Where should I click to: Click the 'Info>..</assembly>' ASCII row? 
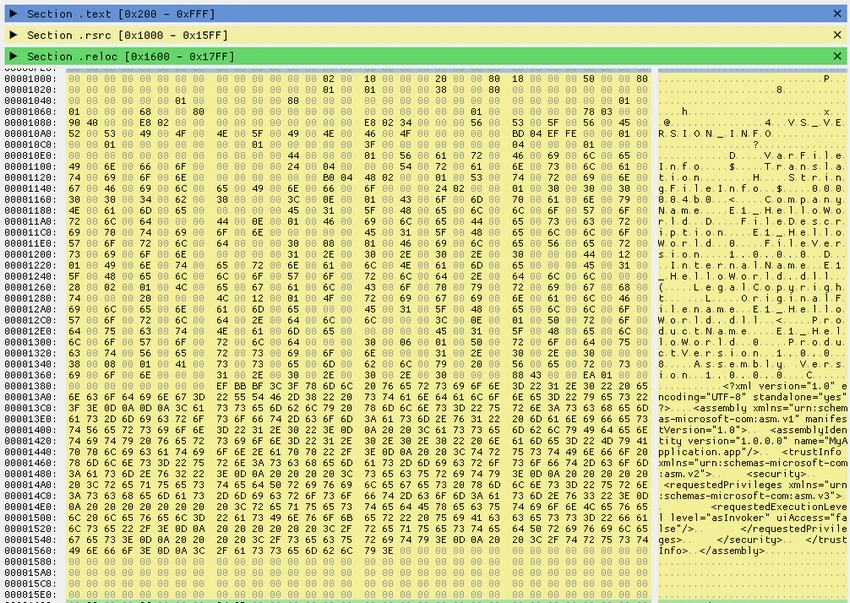(x=712, y=551)
